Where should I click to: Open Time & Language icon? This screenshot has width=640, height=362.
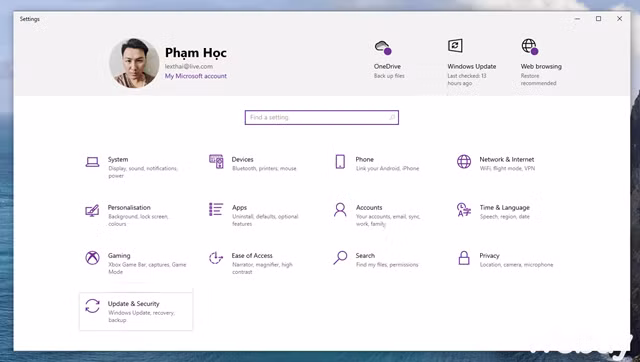[x=464, y=210]
